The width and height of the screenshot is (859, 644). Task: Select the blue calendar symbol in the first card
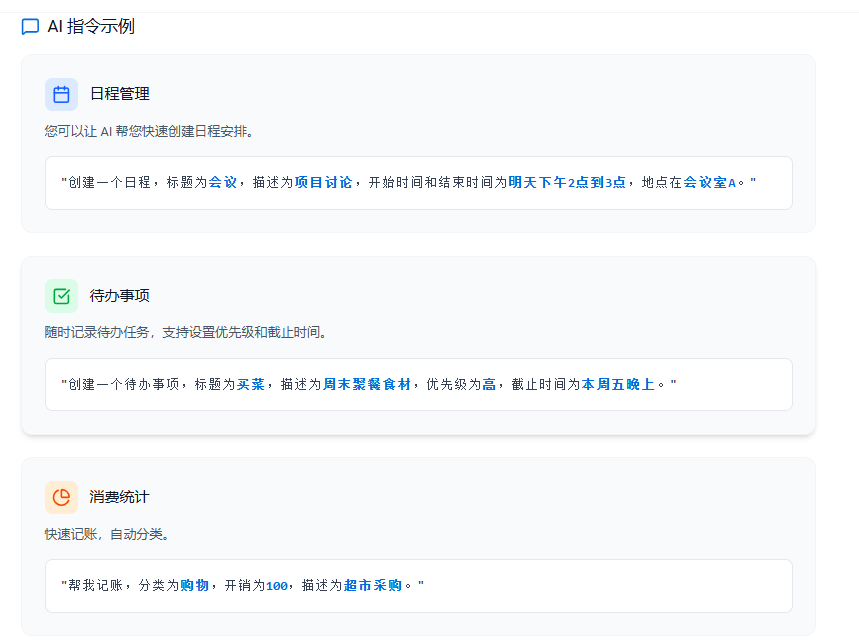click(x=61, y=93)
